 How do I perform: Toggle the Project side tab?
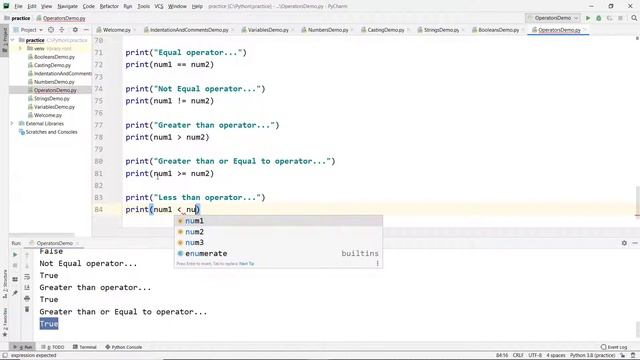click(x=5, y=40)
